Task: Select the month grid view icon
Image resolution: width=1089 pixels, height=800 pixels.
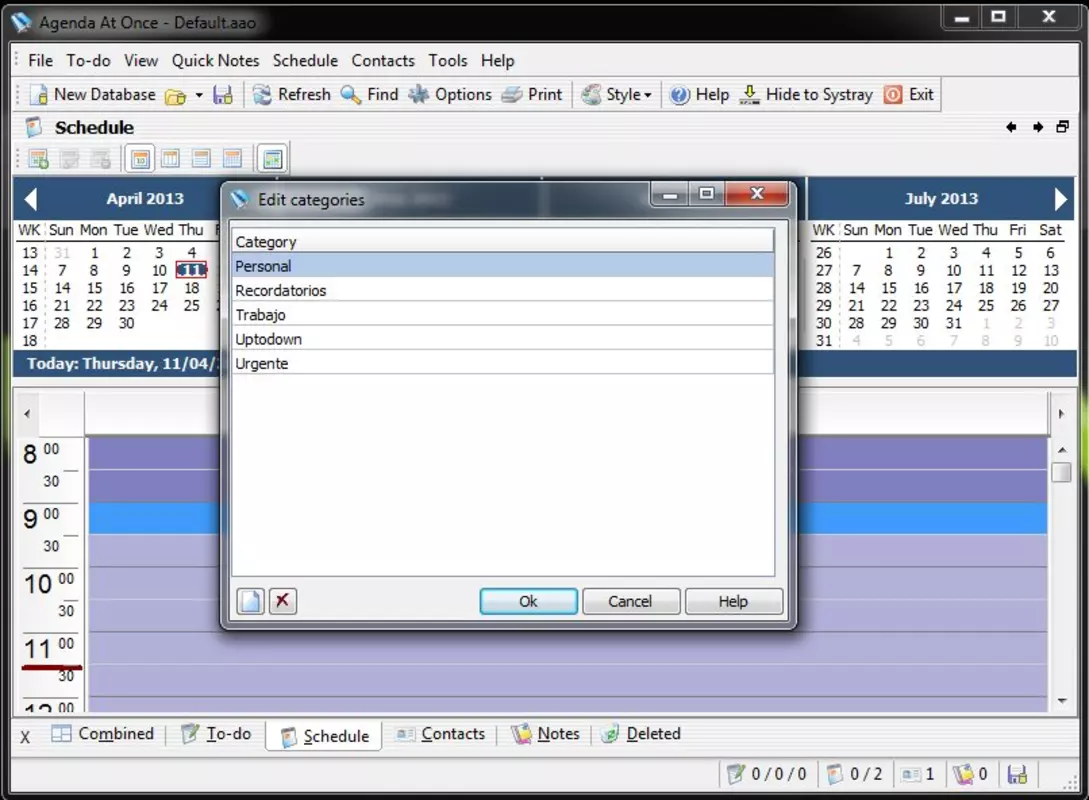Action: 233,159
